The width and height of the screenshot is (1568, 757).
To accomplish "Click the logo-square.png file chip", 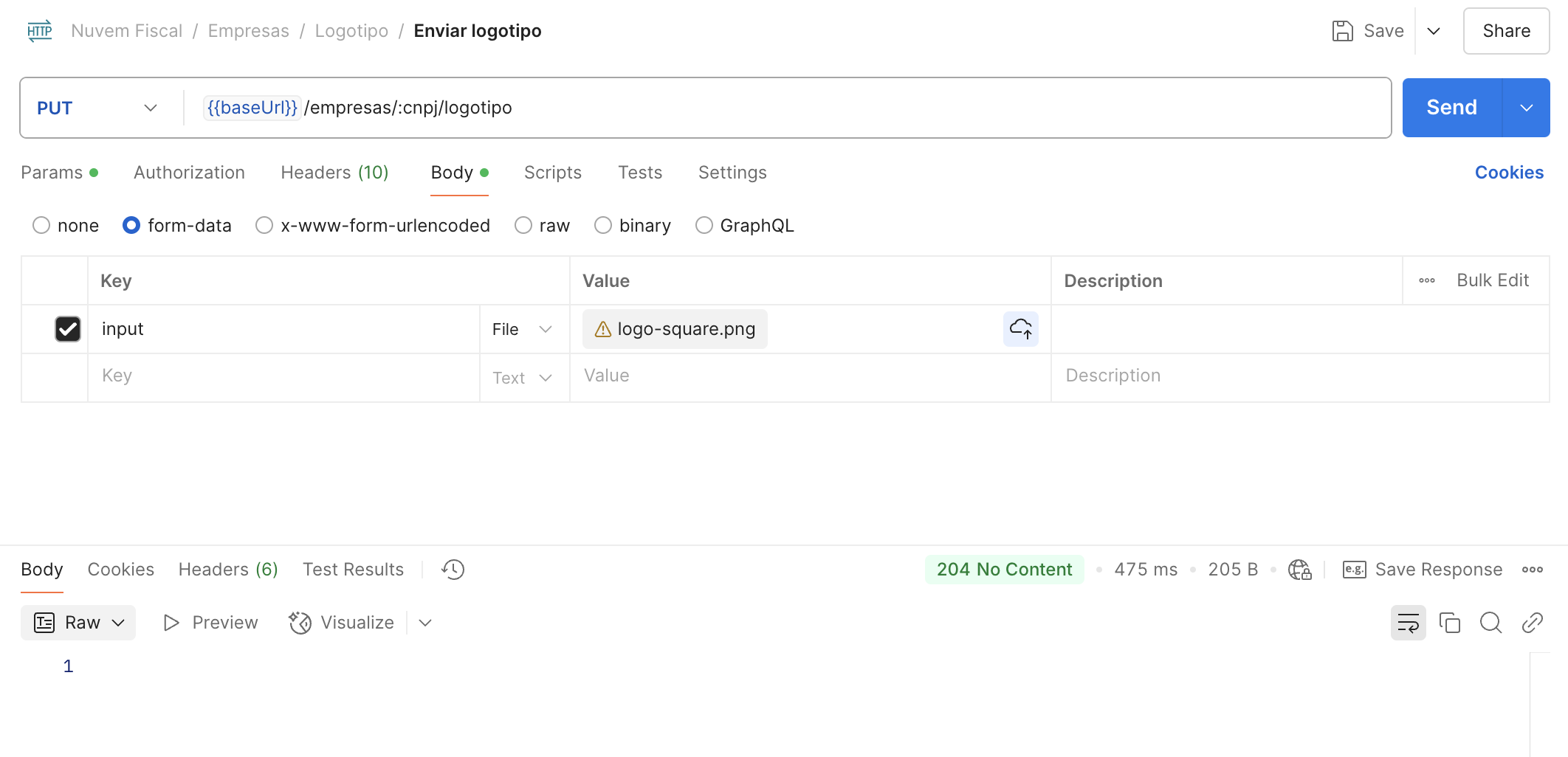I will point(675,329).
